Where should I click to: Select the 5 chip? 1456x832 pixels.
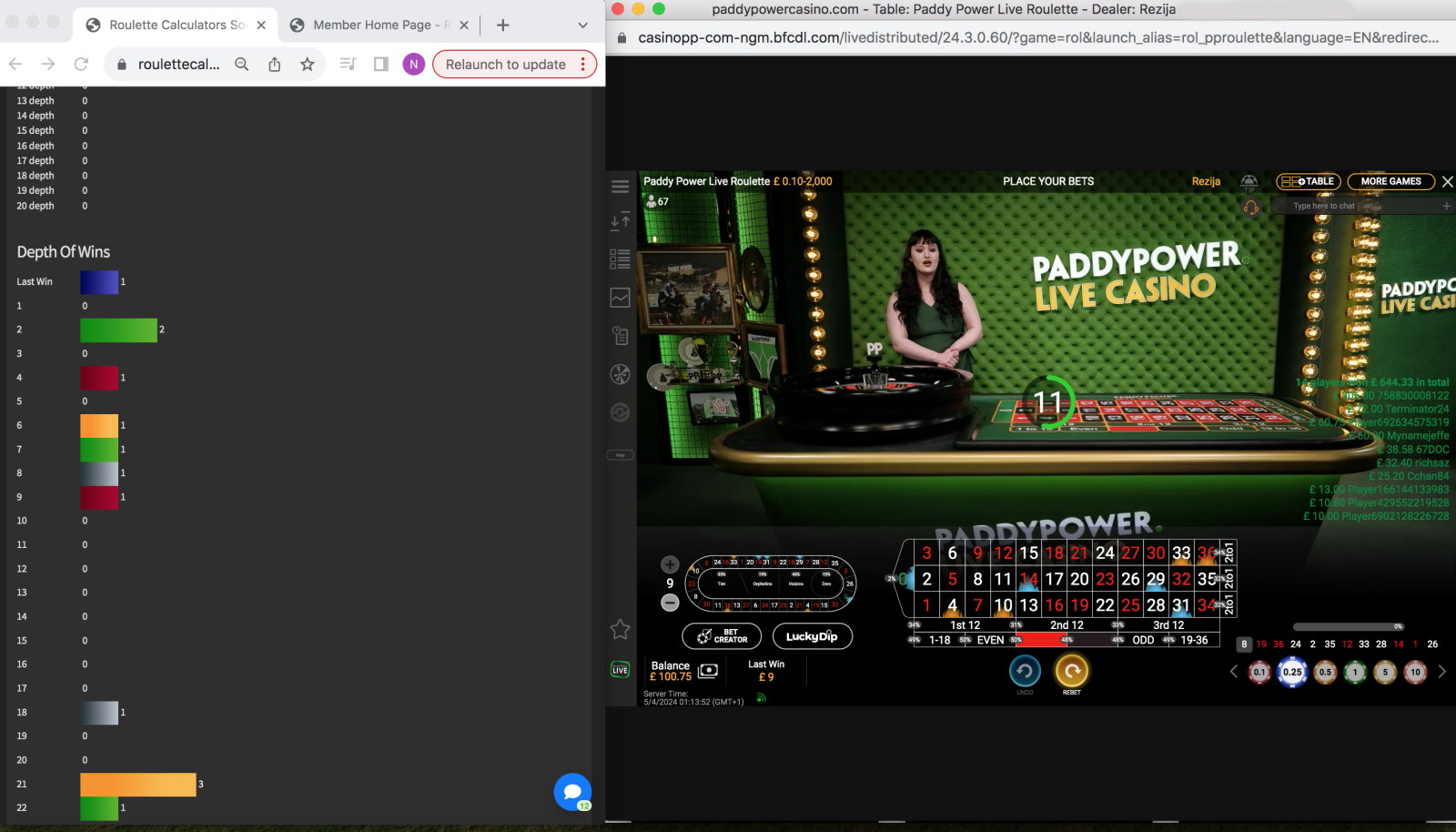tap(1385, 673)
